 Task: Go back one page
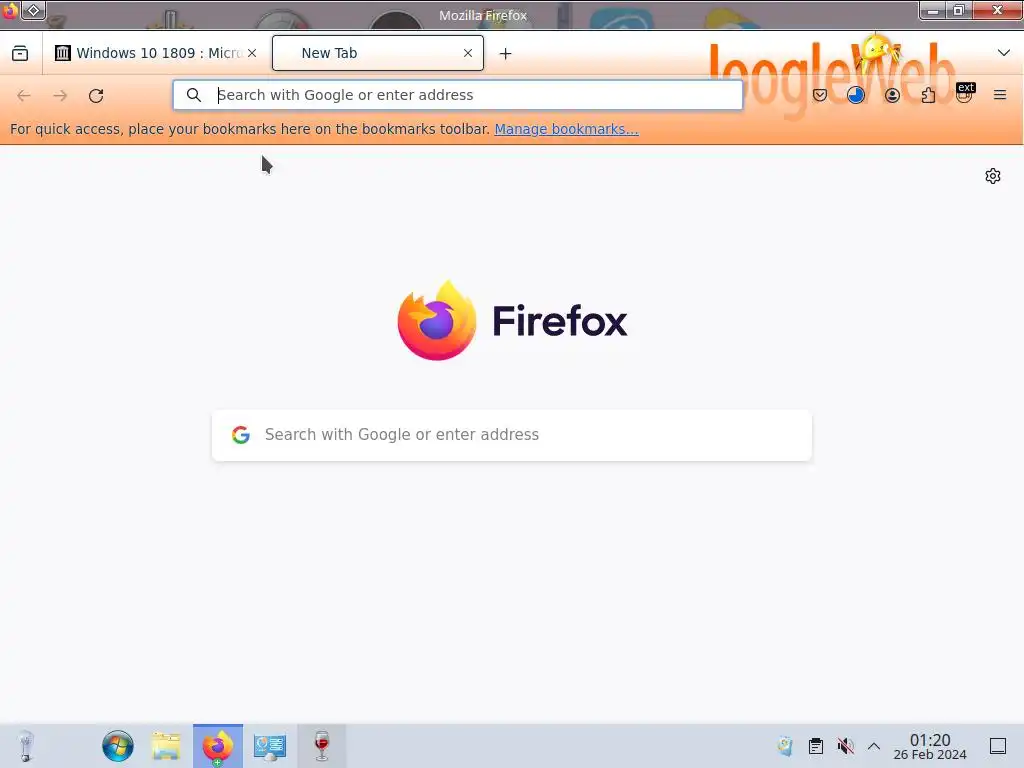[x=24, y=95]
